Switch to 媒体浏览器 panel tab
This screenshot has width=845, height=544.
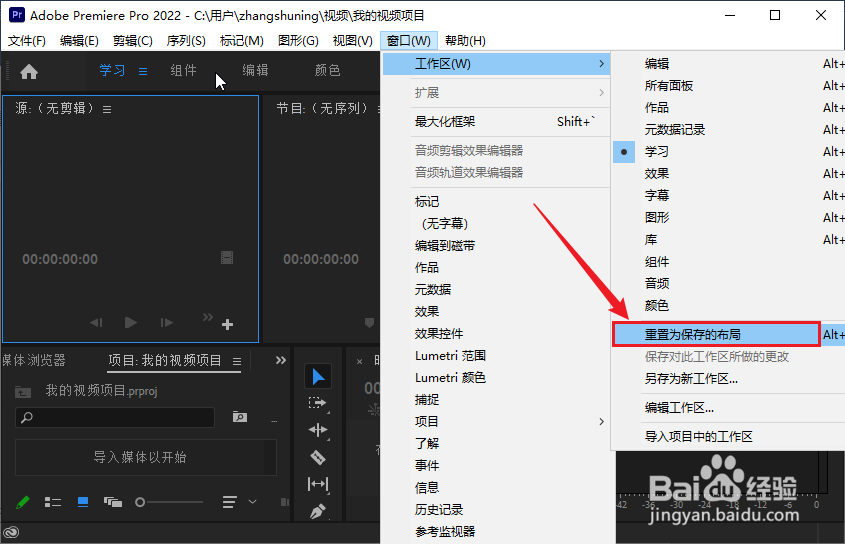point(33,360)
